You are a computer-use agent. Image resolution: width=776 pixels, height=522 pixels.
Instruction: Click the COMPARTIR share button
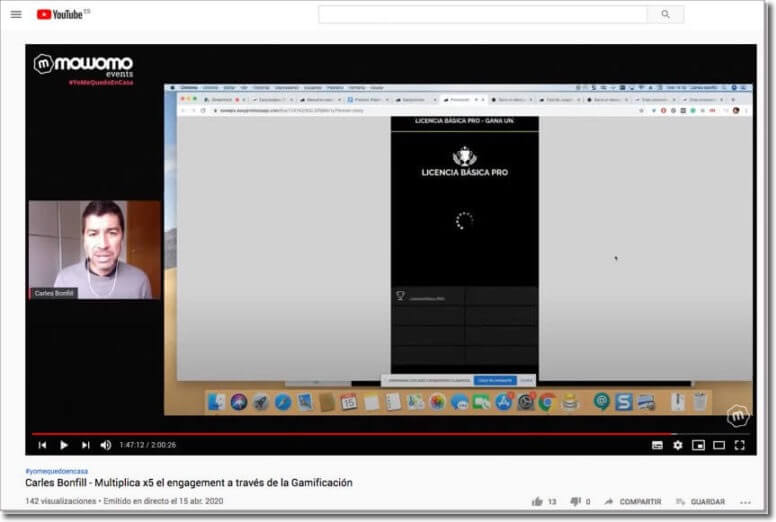coord(633,501)
